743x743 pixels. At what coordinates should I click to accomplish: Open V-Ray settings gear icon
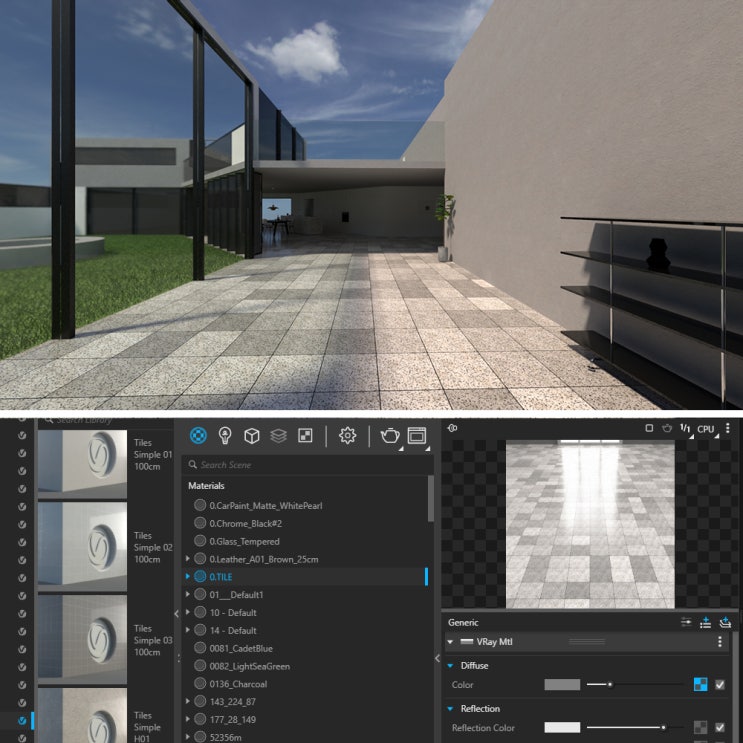click(x=347, y=435)
